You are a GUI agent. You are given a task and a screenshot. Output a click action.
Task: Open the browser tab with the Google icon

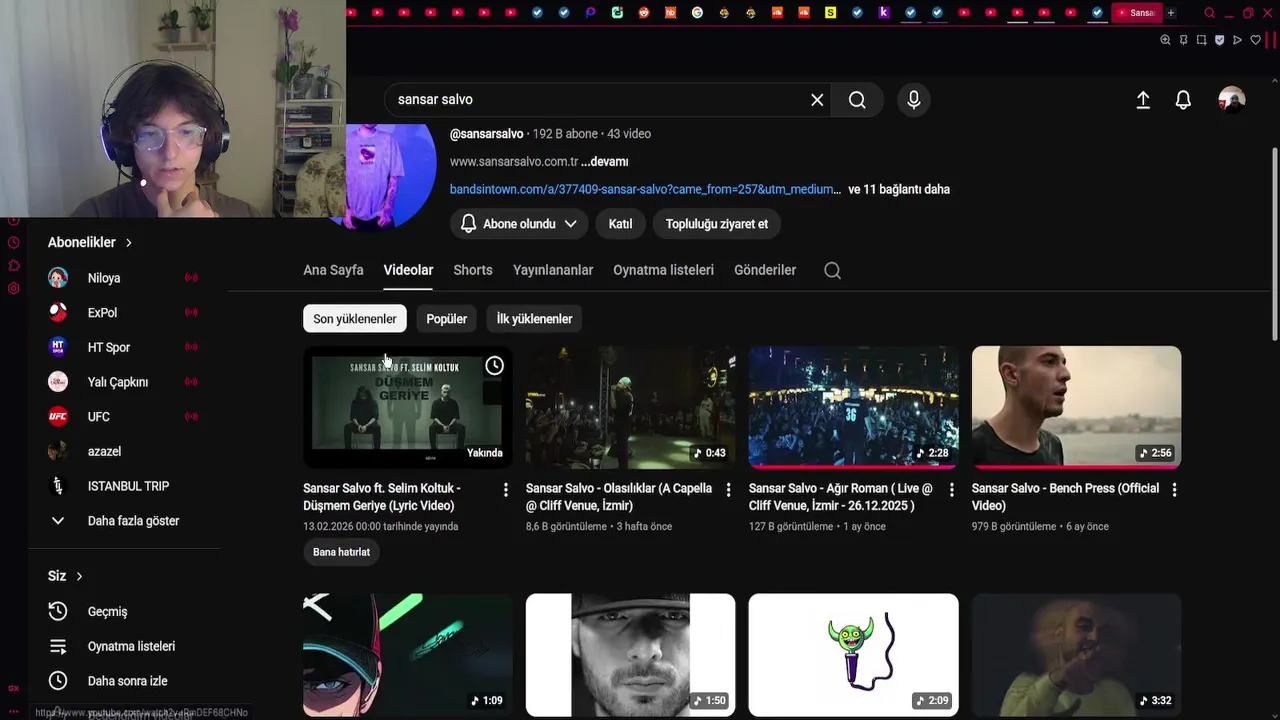697,12
